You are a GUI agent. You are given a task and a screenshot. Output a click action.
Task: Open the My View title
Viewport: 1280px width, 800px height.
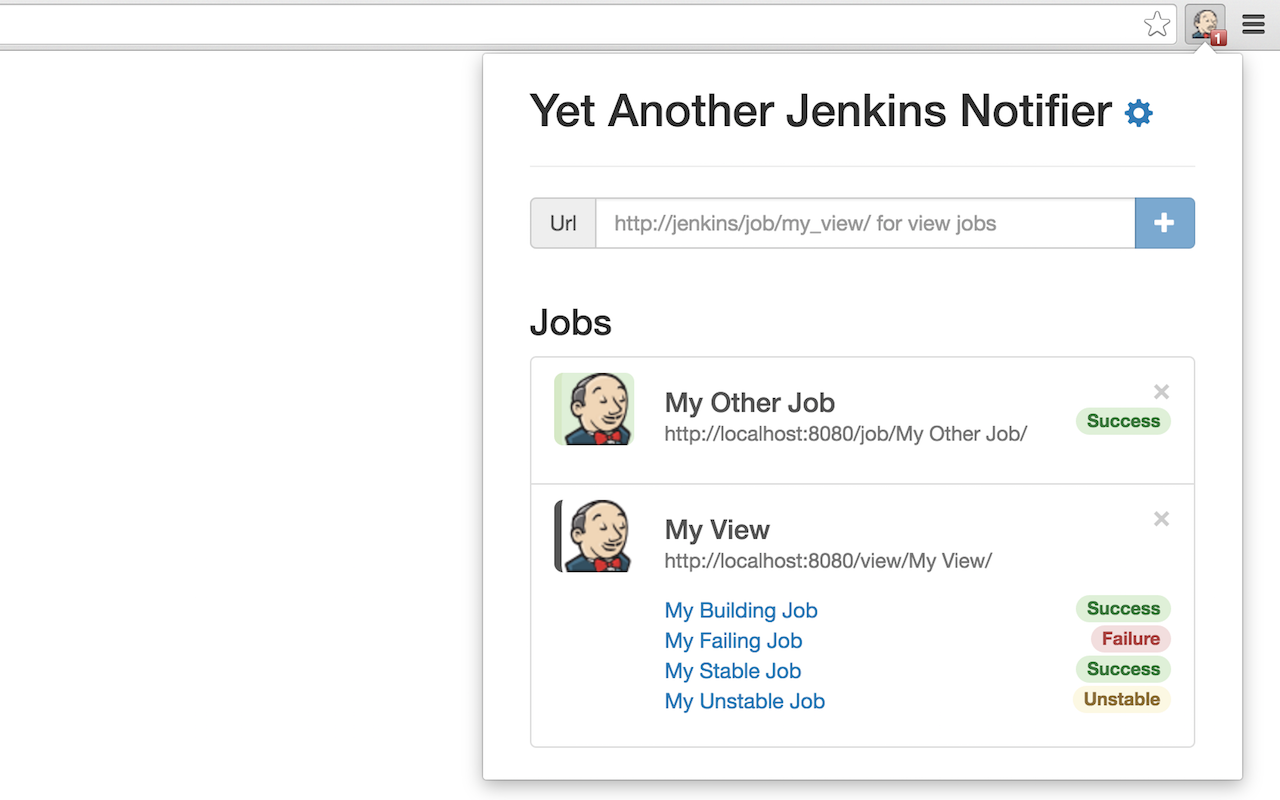coord(717,530)
